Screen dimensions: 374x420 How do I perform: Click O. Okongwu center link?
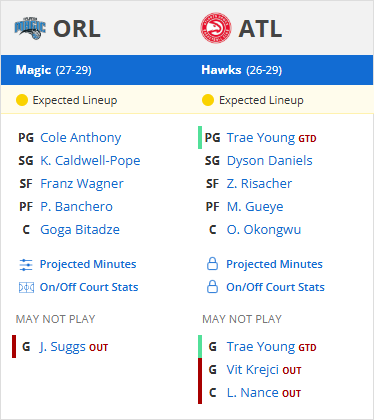click(x=264, y=230)
